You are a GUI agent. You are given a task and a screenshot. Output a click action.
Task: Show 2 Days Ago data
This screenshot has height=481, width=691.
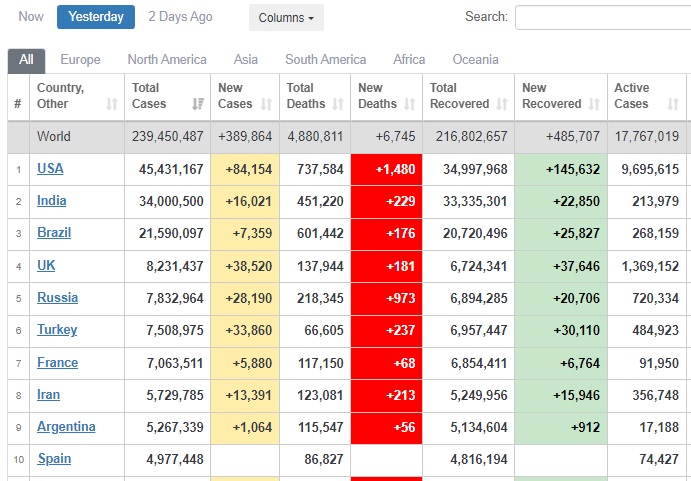pos(180,17)
